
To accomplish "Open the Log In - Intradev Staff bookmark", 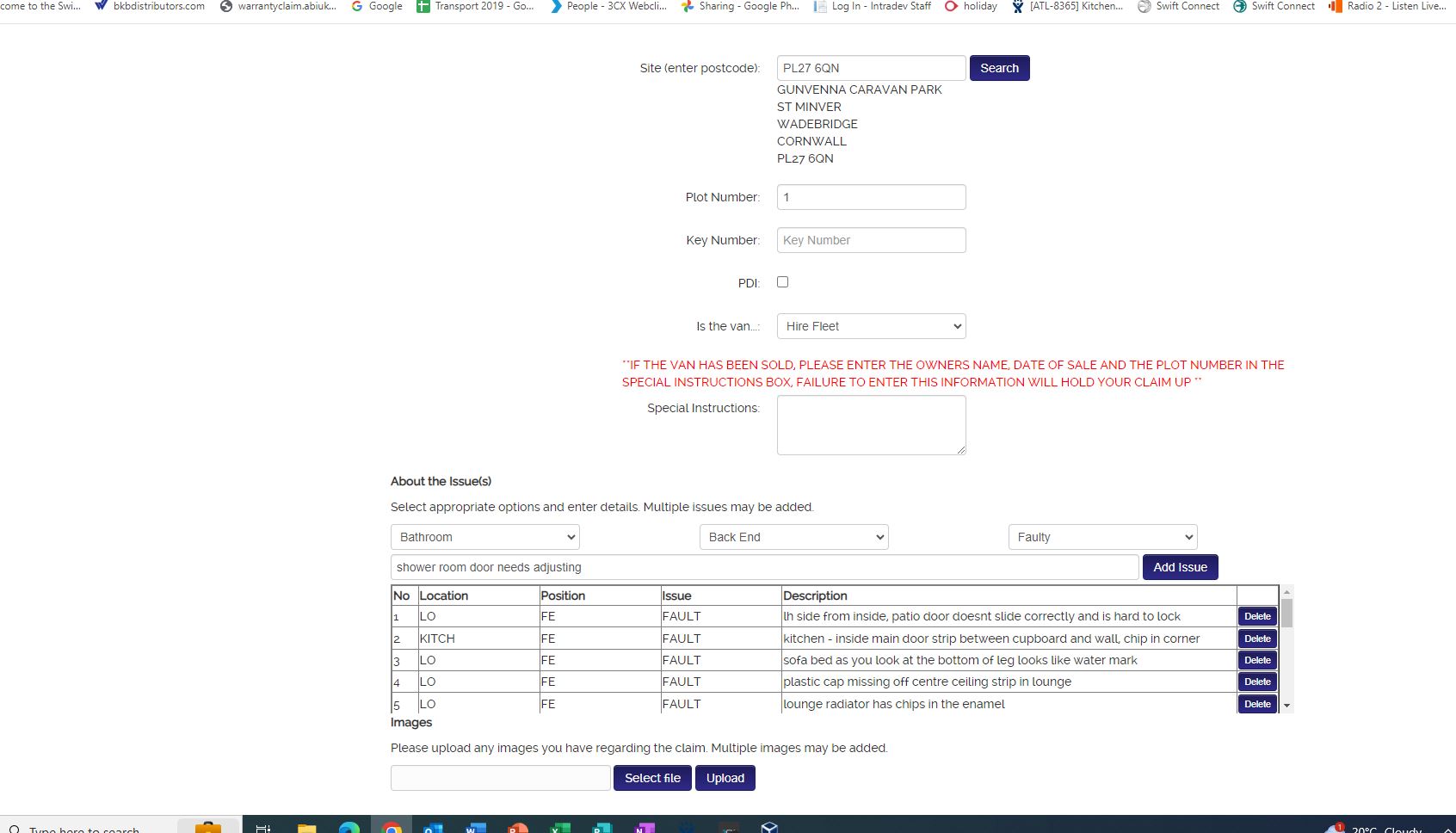I will click(x=872, y=6).
